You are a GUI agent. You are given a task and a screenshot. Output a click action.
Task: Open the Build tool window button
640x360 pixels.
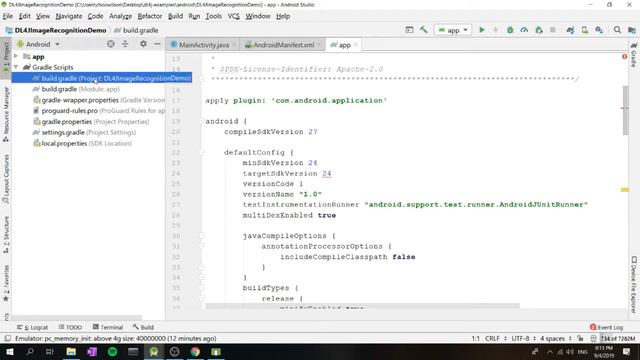click(143, 327)
